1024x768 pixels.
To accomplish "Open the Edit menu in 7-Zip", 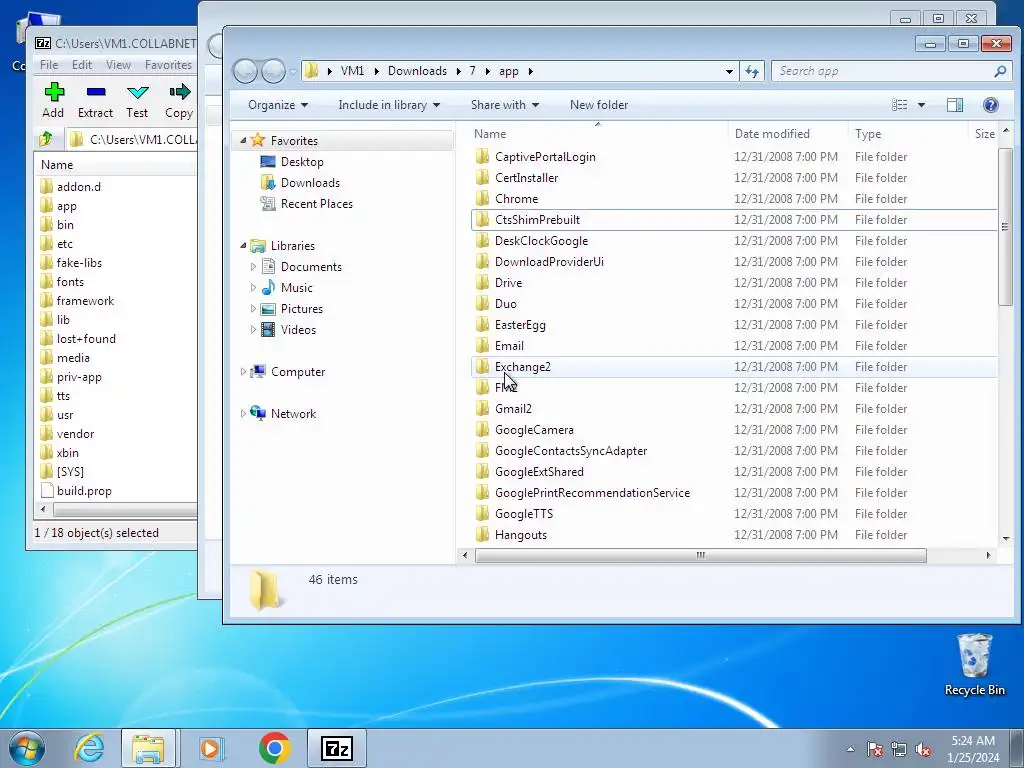I will point(82,65).
